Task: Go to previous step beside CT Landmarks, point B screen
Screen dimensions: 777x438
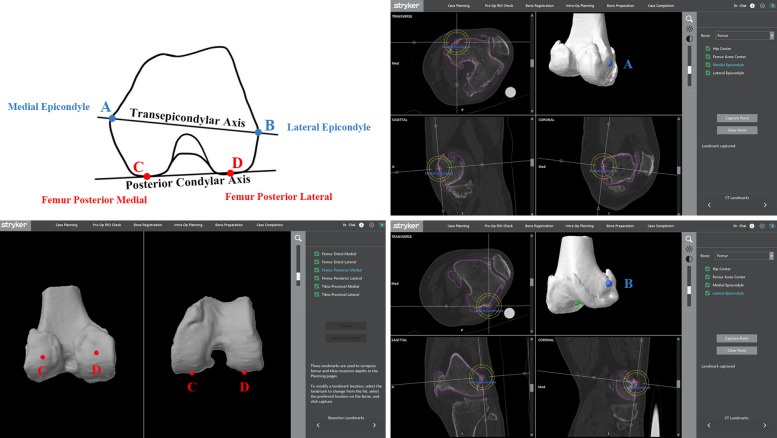Action: (x=709, y=425)
